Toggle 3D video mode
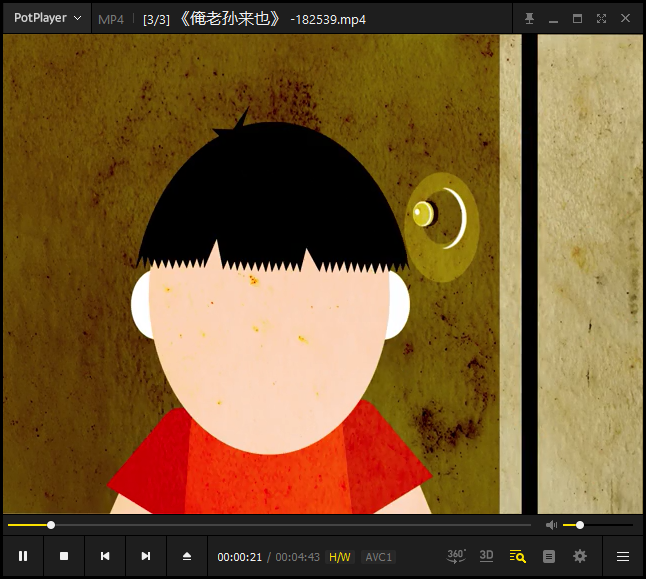 [487, 556]
